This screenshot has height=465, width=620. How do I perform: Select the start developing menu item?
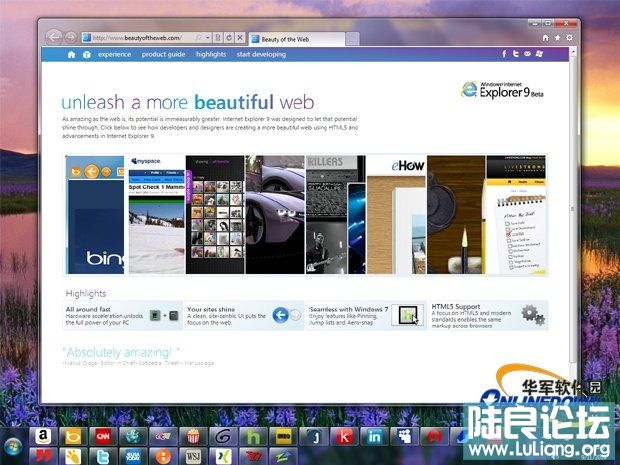coord(264,54)
